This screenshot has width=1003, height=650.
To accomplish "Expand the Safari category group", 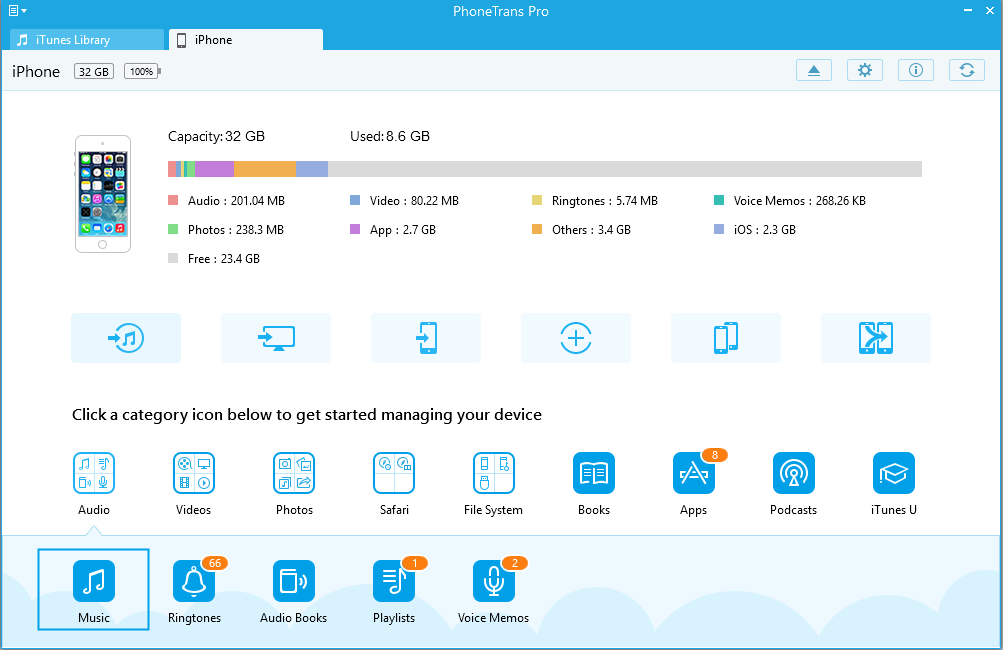I will (x=394, y=473).
